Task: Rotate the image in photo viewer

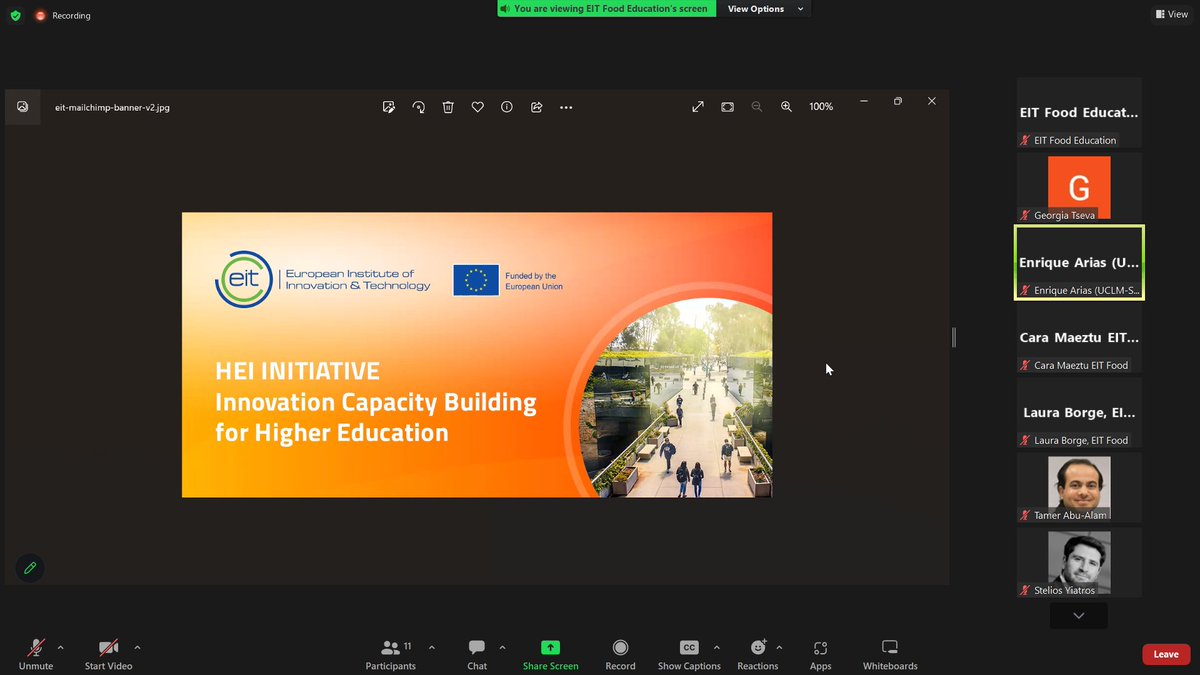Action: [x=419, y=107]
